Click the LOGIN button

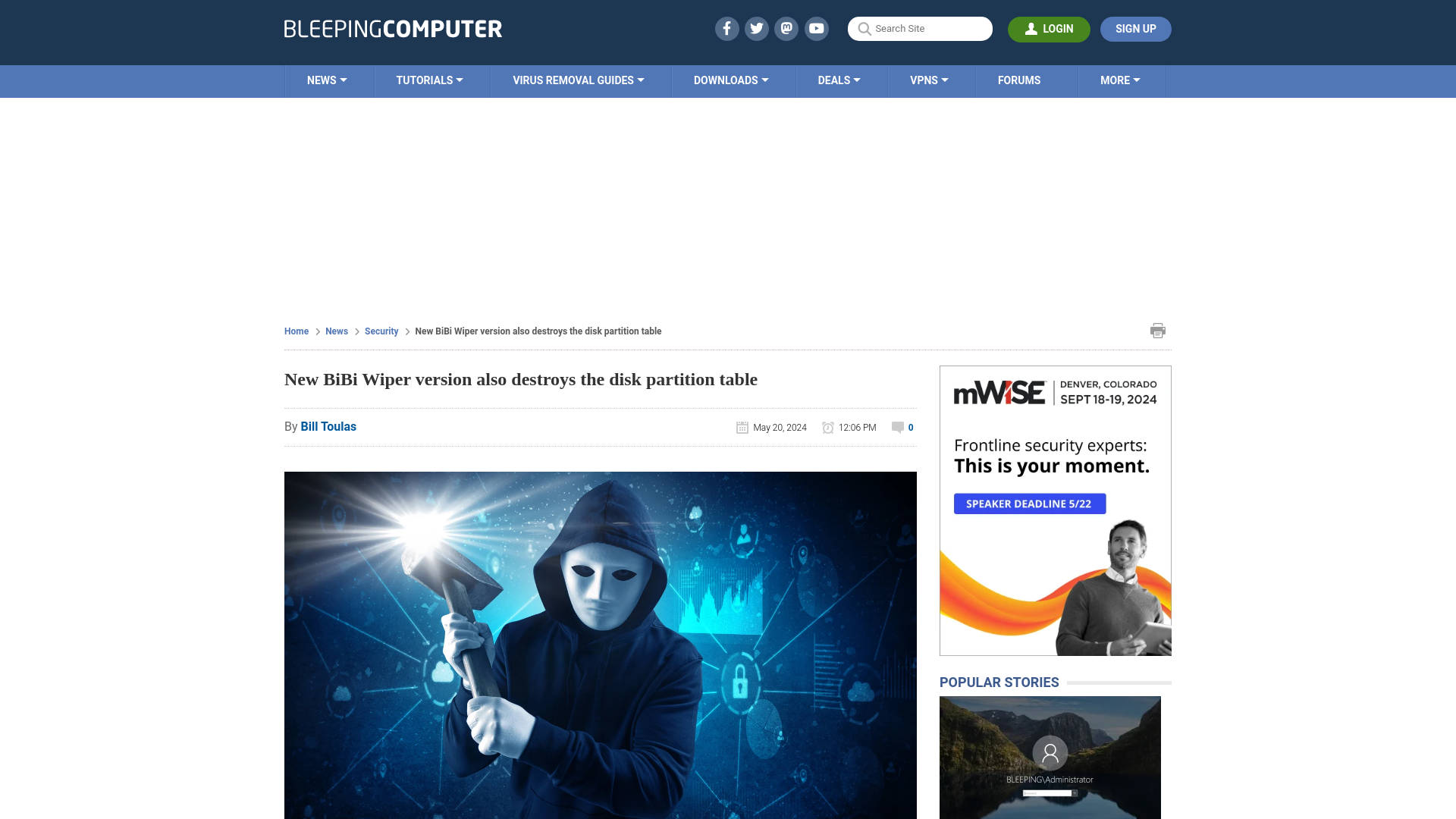tap(1049, 29)
